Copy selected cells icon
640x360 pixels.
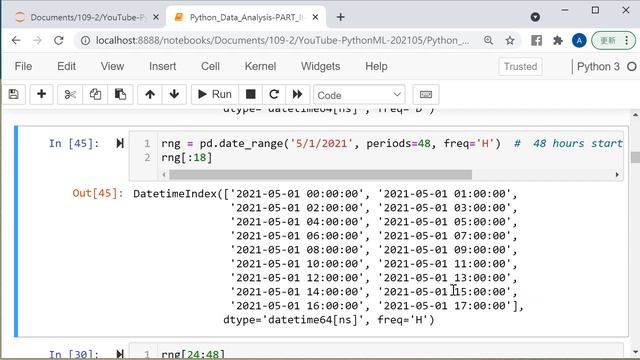tap(95, 94)
